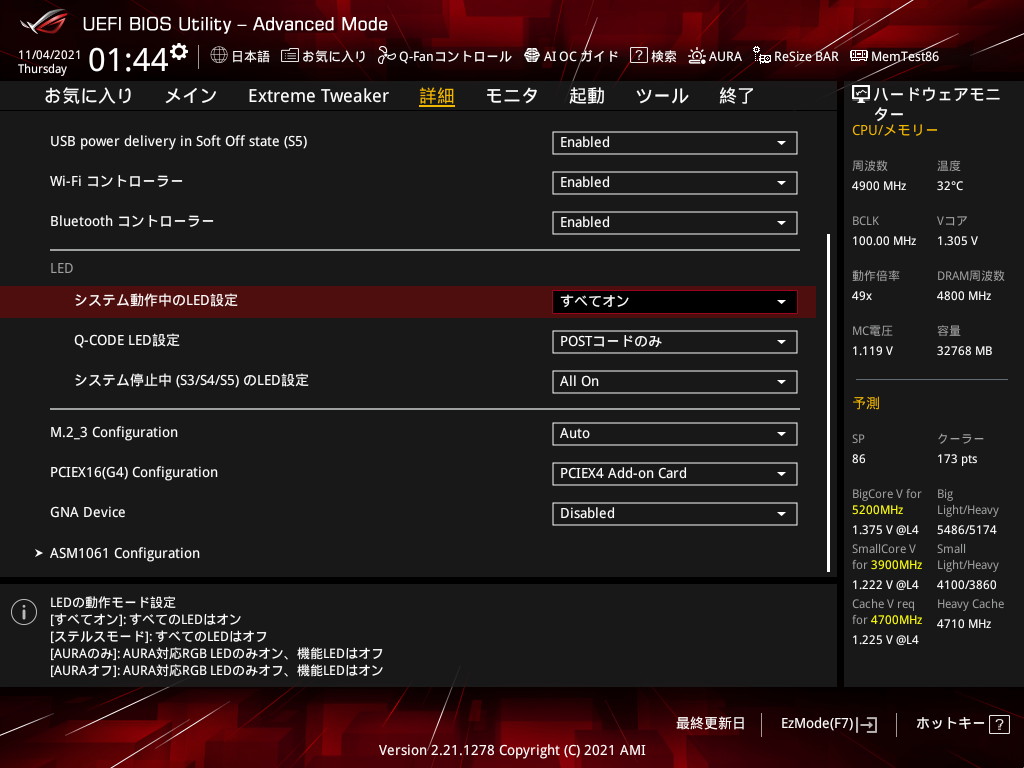The height and width of the screenshot is (768, 1024).
Task: Switch to 終了 tab
Action: click(737, 95)
